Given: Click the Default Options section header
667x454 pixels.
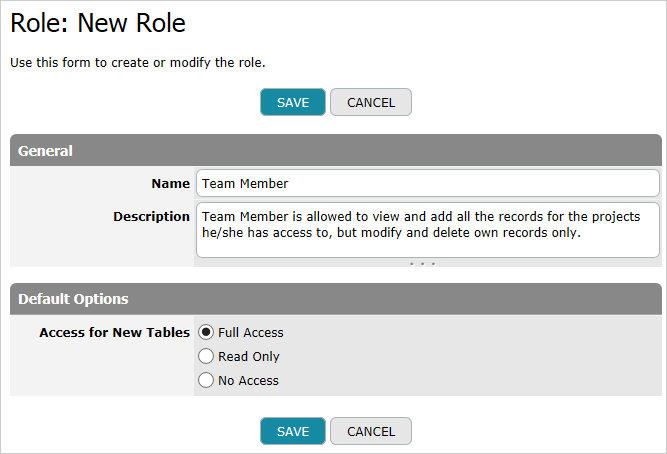Looking at the screenshot, I should tap(336, 299).
